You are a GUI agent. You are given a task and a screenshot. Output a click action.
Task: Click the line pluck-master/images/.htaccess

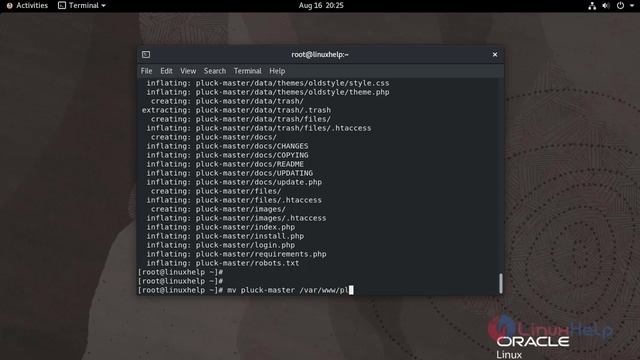point(236,218)
